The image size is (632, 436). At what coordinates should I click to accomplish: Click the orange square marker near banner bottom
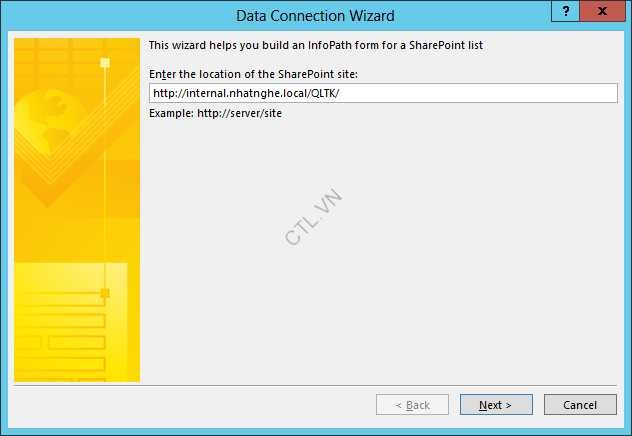(x=105, y=293)
